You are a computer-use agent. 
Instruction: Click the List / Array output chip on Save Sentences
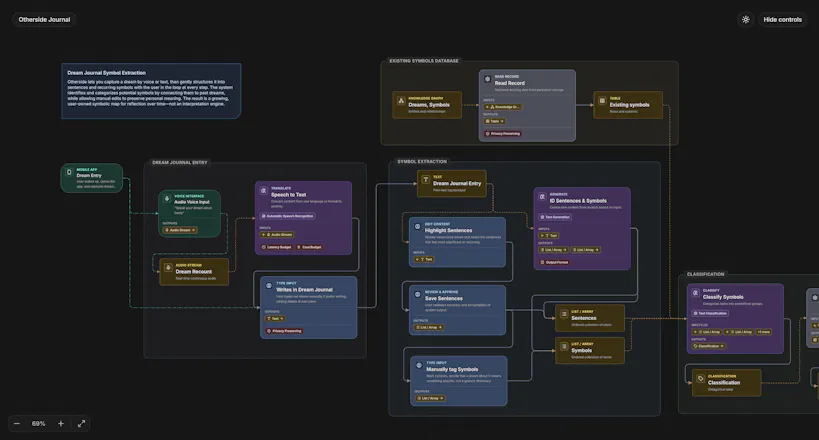[x=429, y=327]
